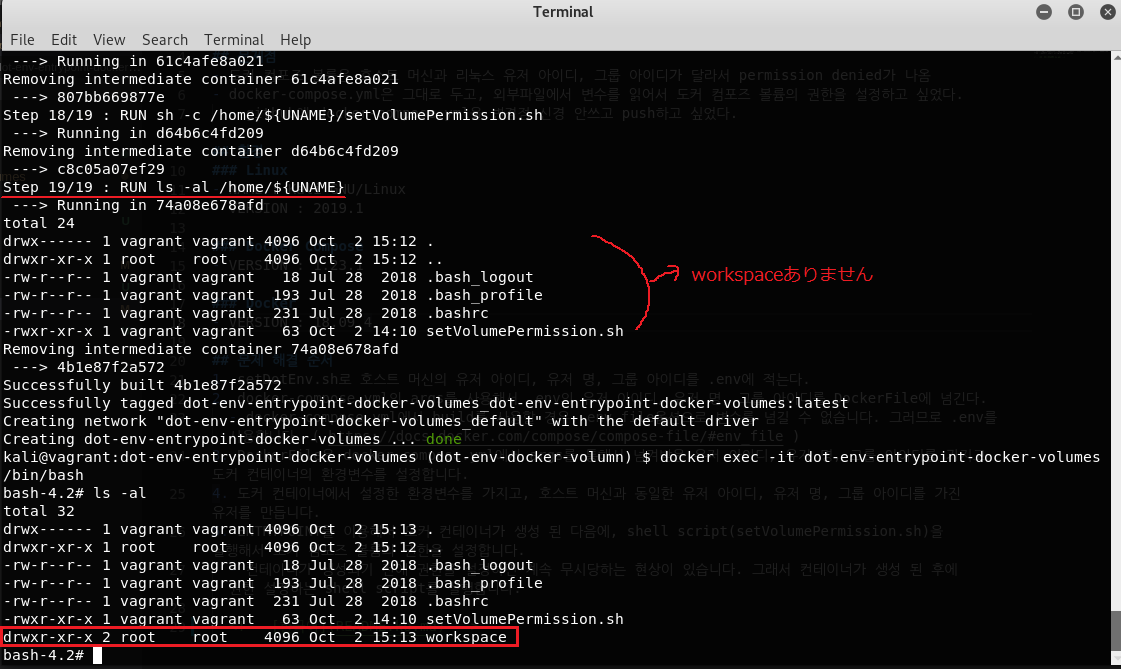Click the cursor after the final bash-4.2# prompt
Screen dimensions: 1121x669
click(x=97, y=655)
